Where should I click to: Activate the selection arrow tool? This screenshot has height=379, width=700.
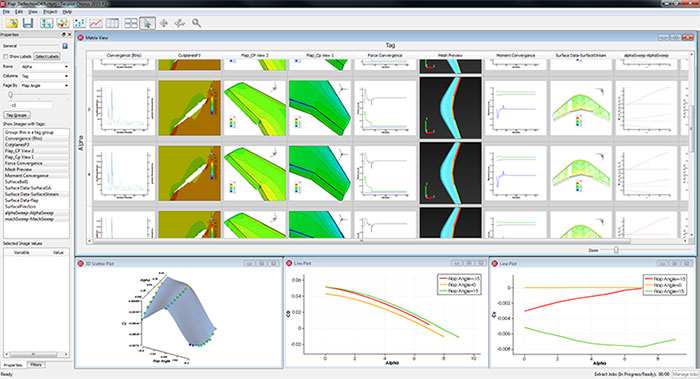tap(147, 23)
